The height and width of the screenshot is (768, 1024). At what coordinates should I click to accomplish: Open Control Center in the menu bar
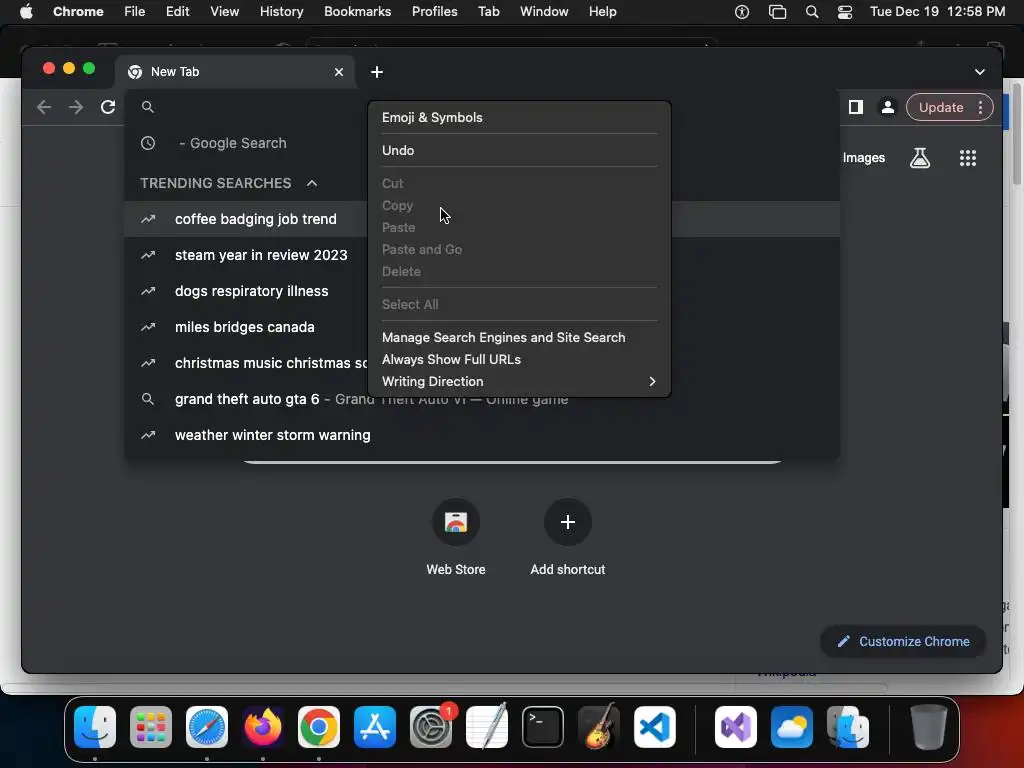[x=844, y=12]
